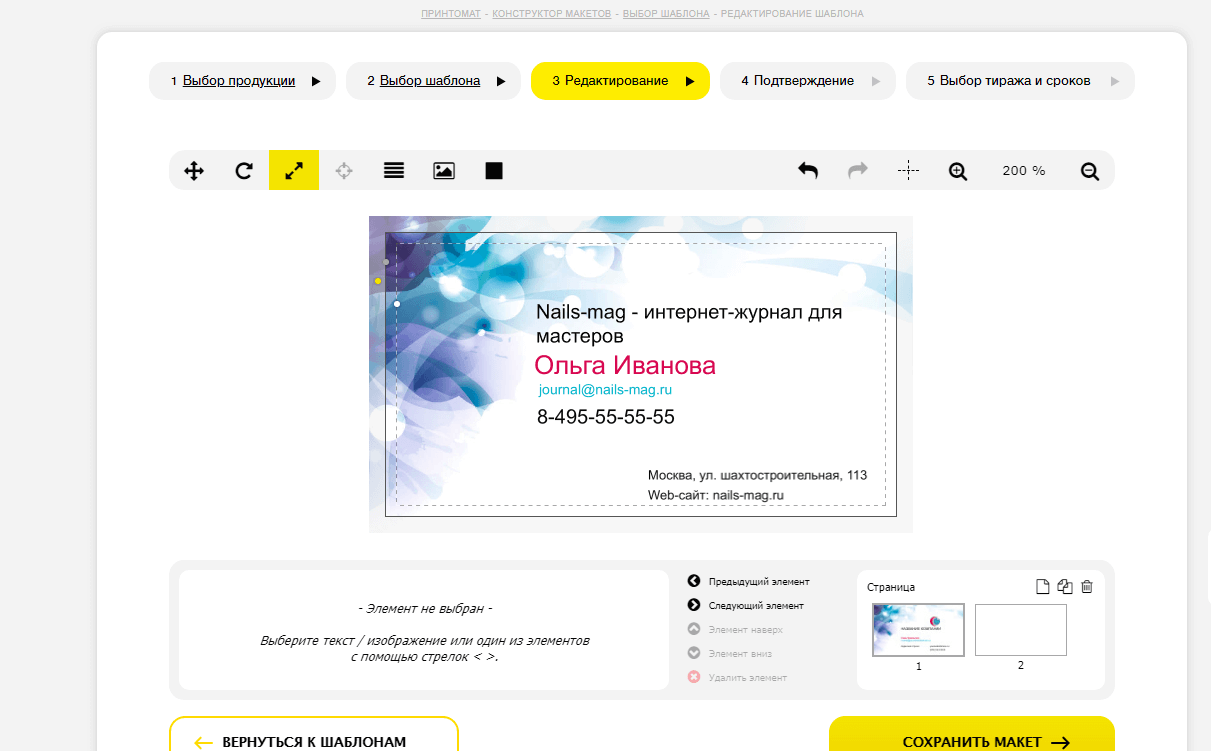The height and width of the screenshot is (751, 1211).
Task: Select the Rotate tool icon
Action: click(x=244, y=171)
